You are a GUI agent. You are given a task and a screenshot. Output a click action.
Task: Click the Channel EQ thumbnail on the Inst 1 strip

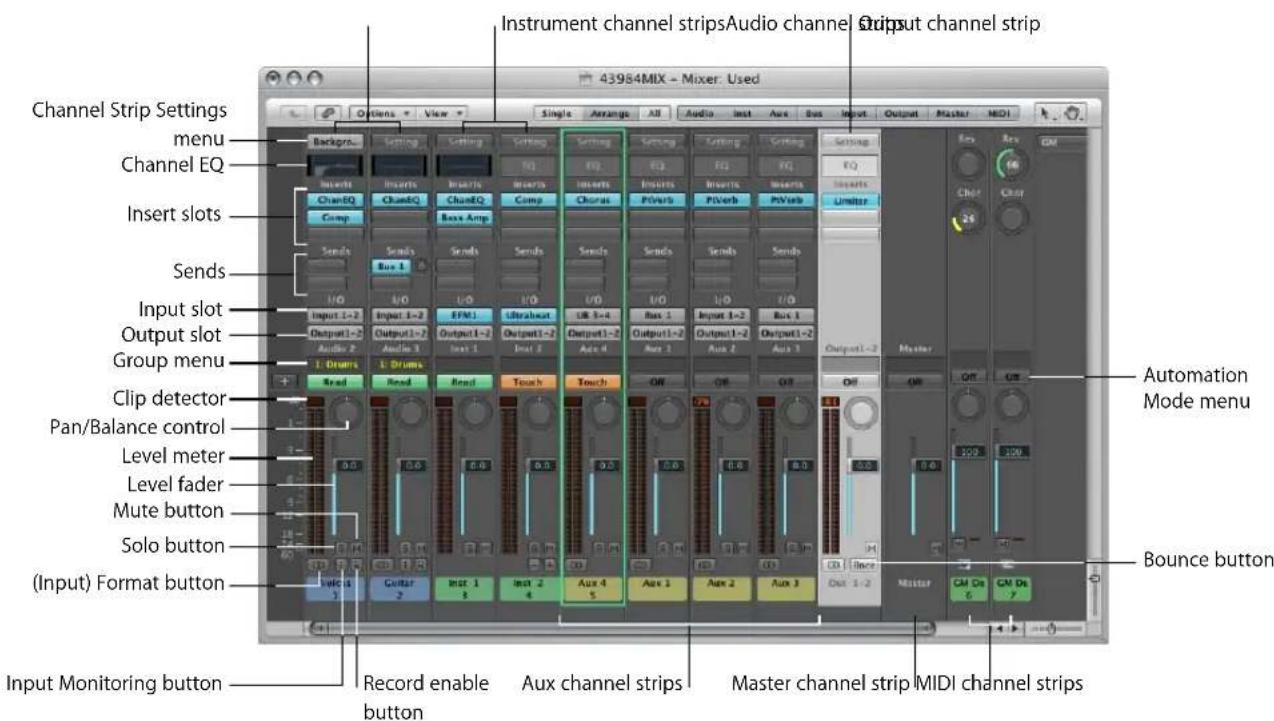tap(464, 165)
